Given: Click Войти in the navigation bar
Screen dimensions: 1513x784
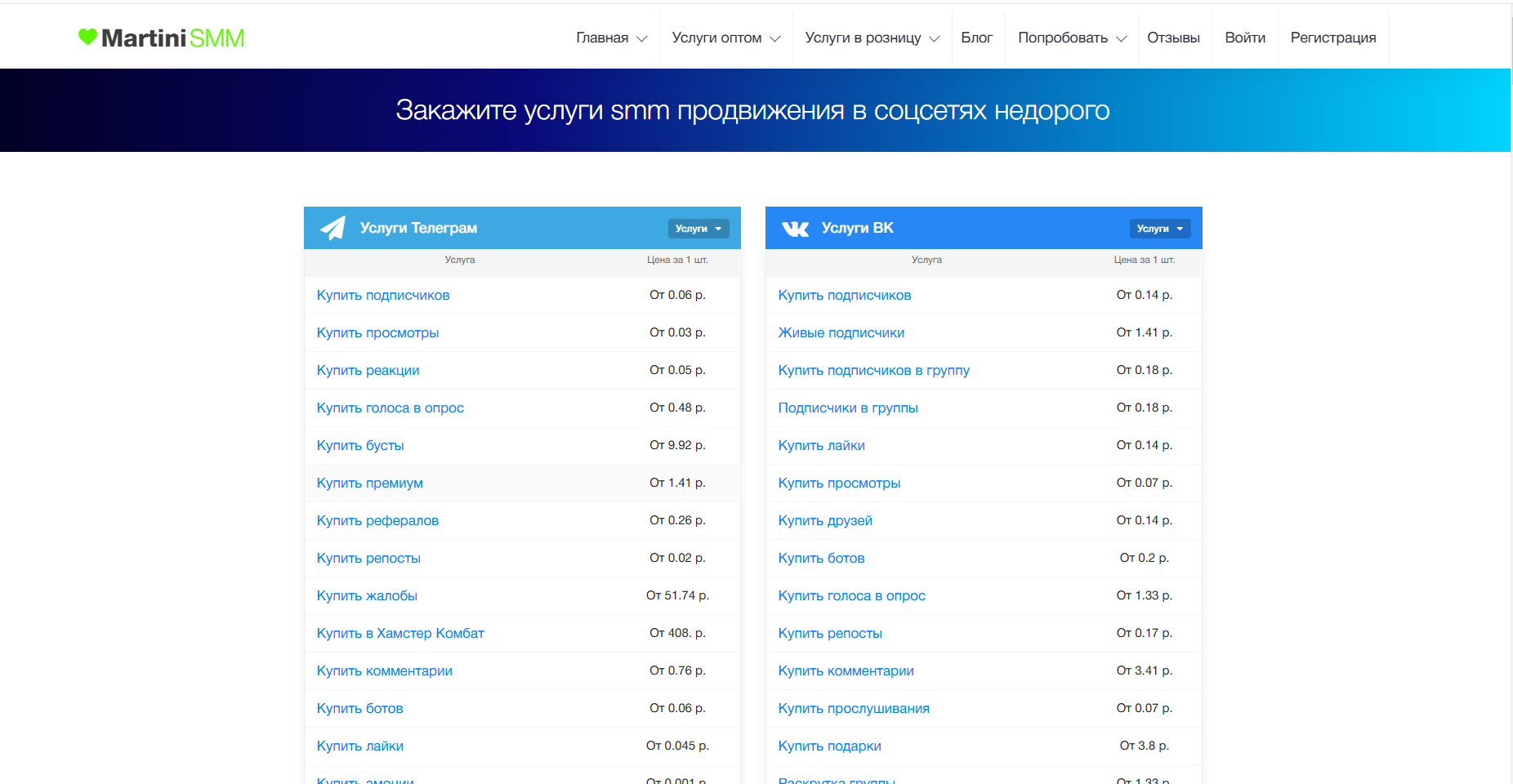Looking at the screenshot, I should tap(1245, 38).
